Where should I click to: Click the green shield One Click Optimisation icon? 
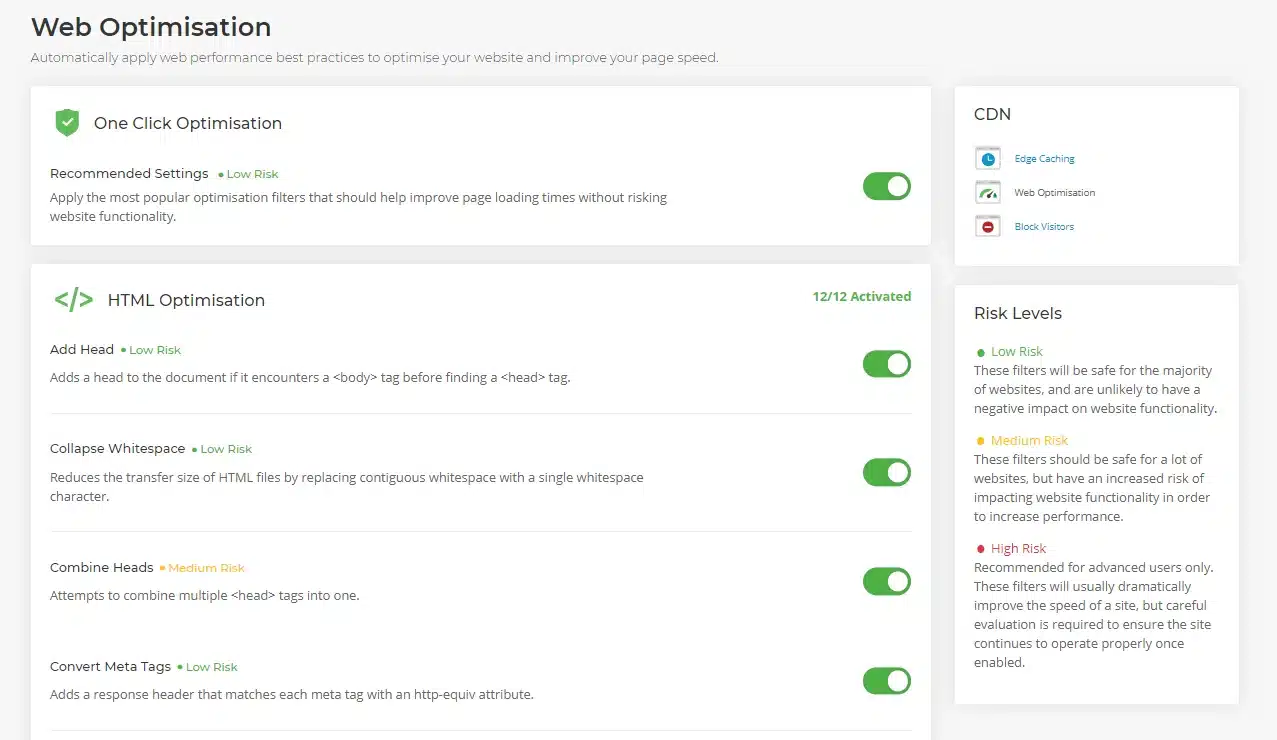click(67, 123)
